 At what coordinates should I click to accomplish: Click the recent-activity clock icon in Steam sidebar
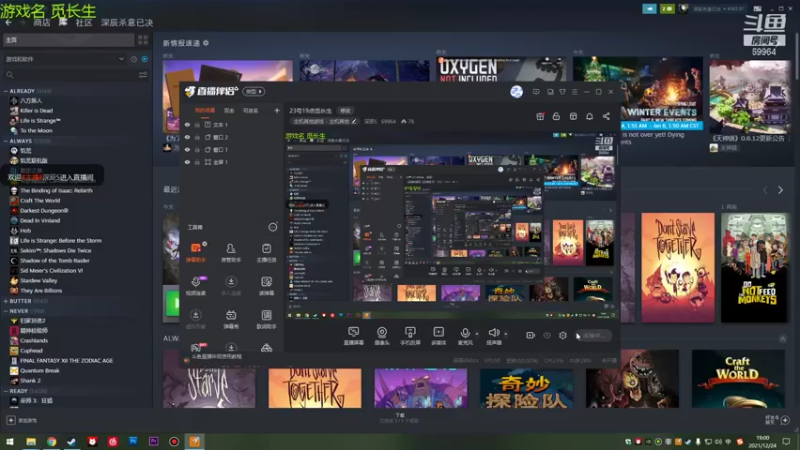[134, 59]
